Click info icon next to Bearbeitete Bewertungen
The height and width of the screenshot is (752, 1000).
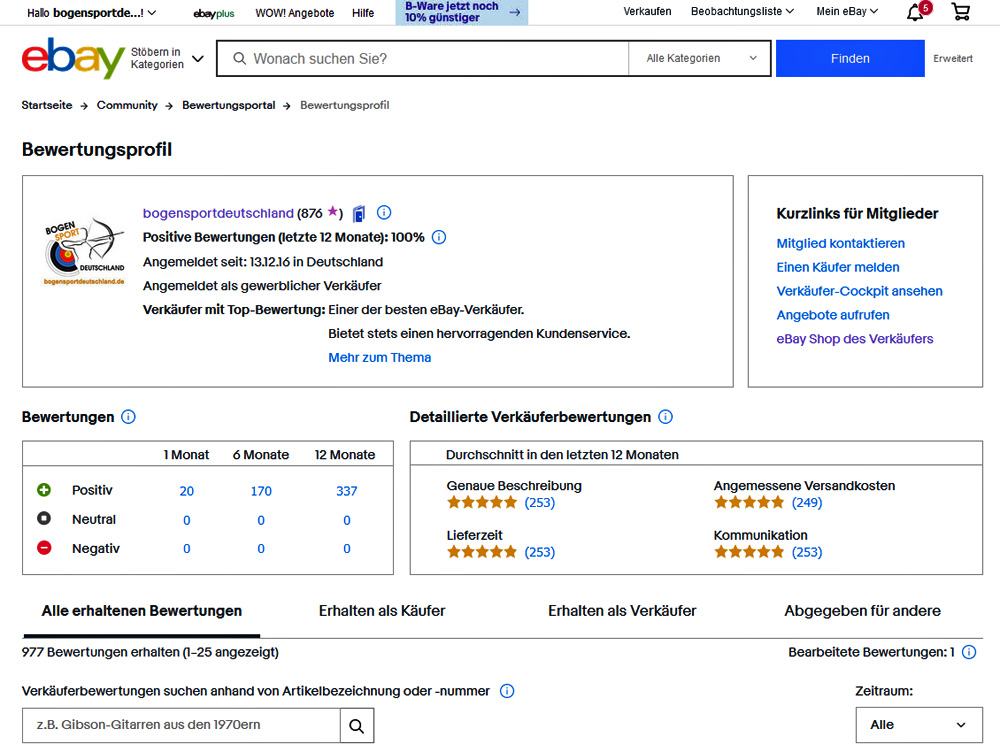coord(968,652)
